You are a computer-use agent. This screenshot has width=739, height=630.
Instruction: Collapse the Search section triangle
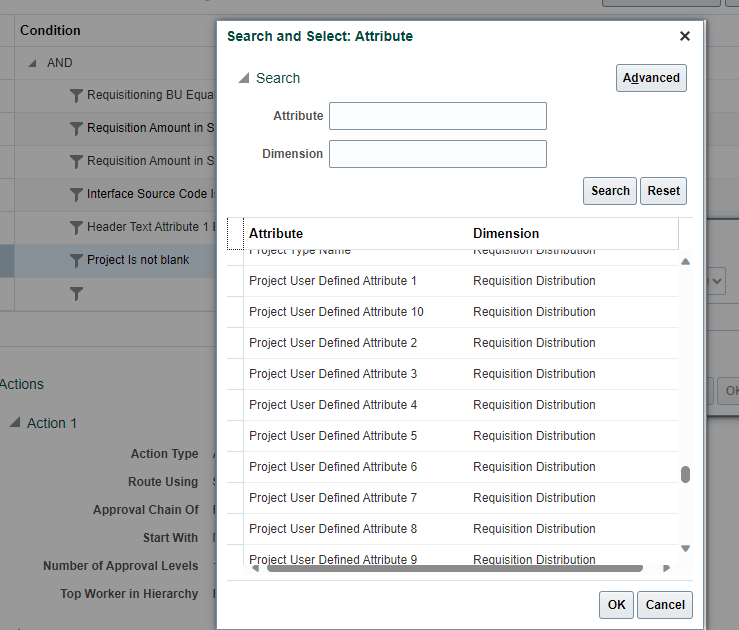pos(244,78)
